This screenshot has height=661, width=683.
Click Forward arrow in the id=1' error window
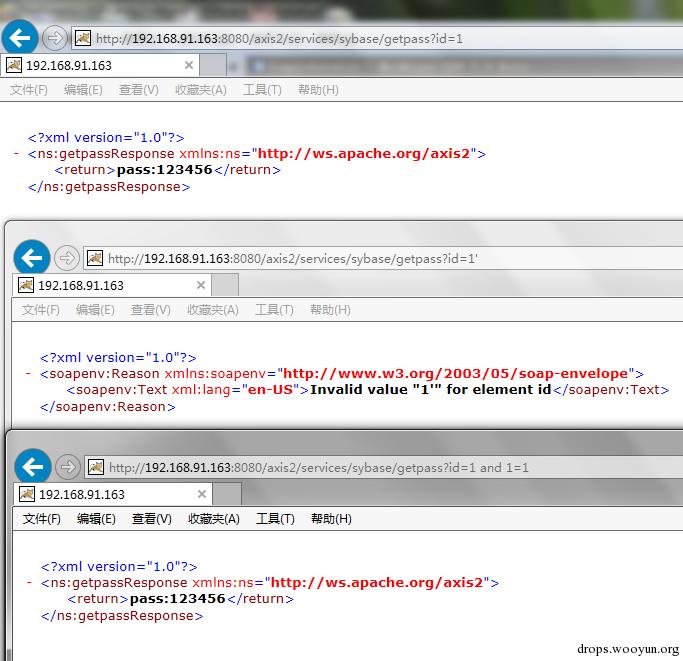67,258
